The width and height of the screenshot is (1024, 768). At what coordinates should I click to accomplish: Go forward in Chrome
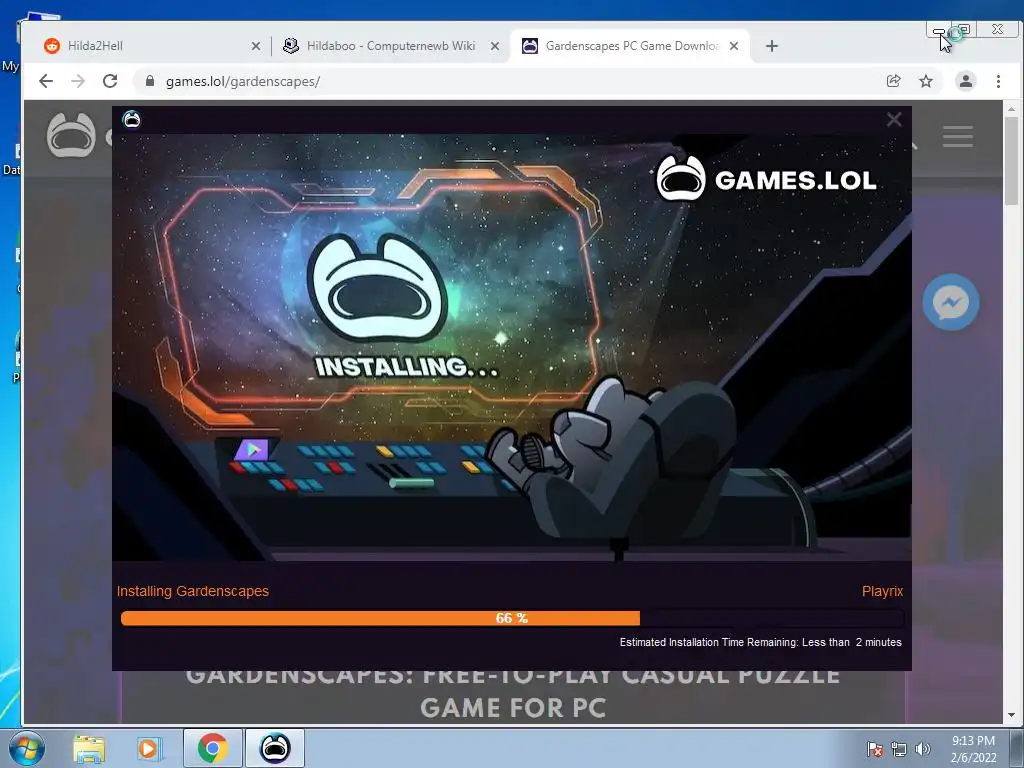(78, 81)
